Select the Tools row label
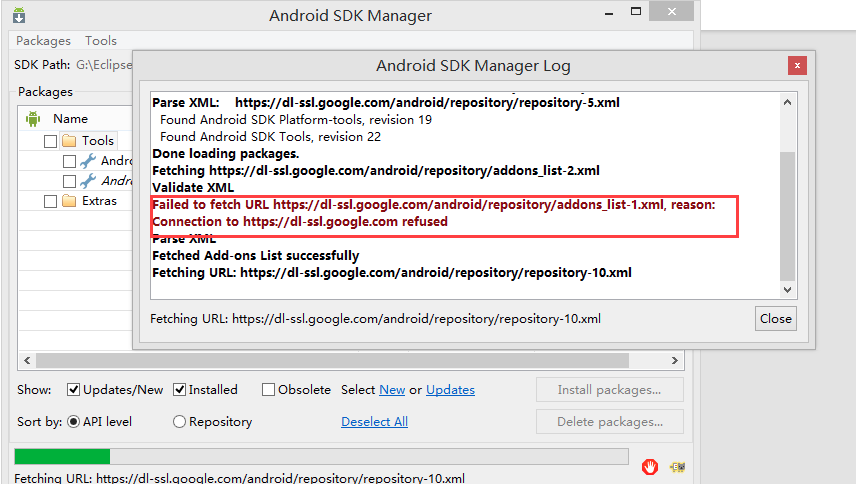The width and height of the screenshot is (858, 487). pyautogui.click(x=98, y=141)
